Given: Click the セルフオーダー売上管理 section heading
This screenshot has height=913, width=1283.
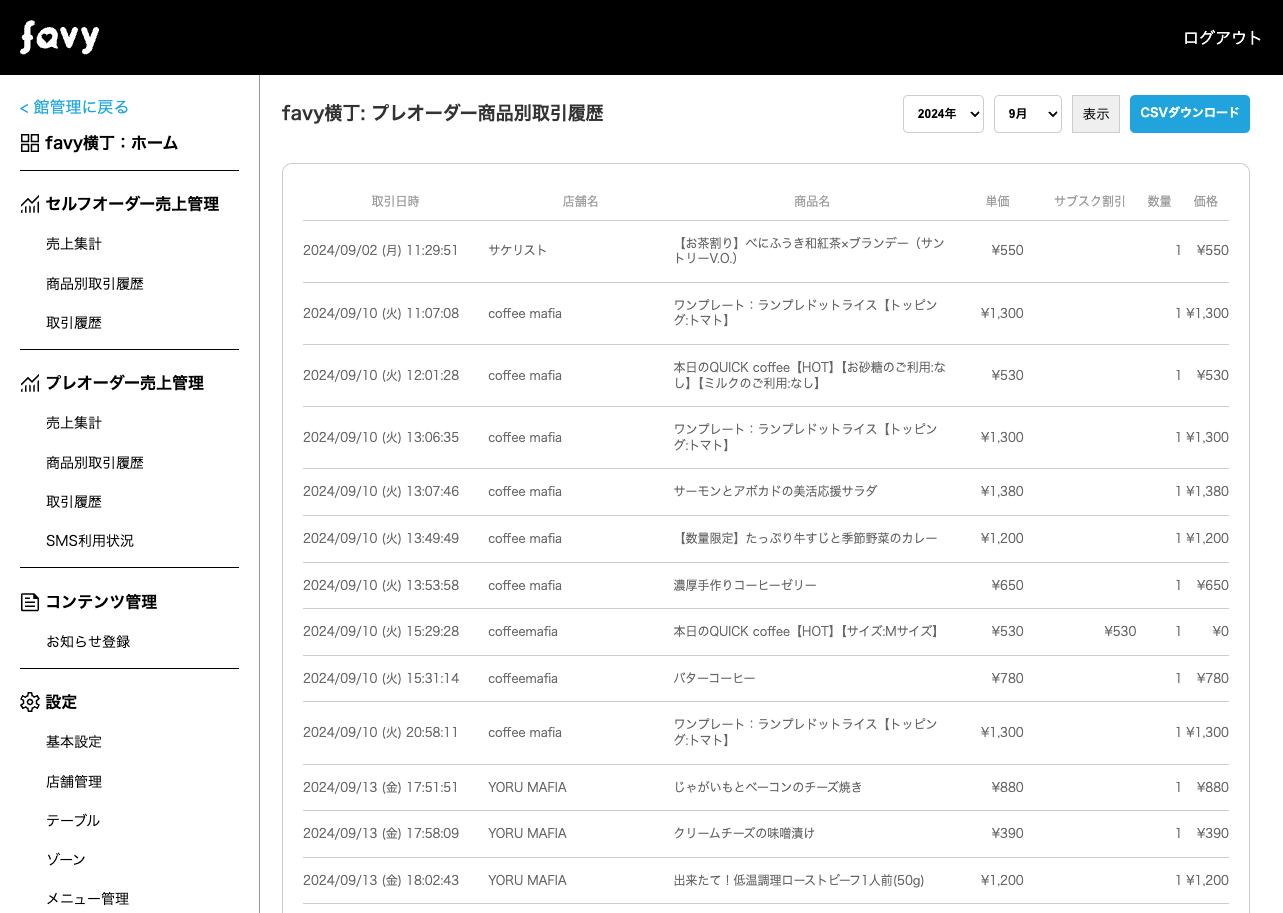Looking at the screenshot, I should point(132,204).
